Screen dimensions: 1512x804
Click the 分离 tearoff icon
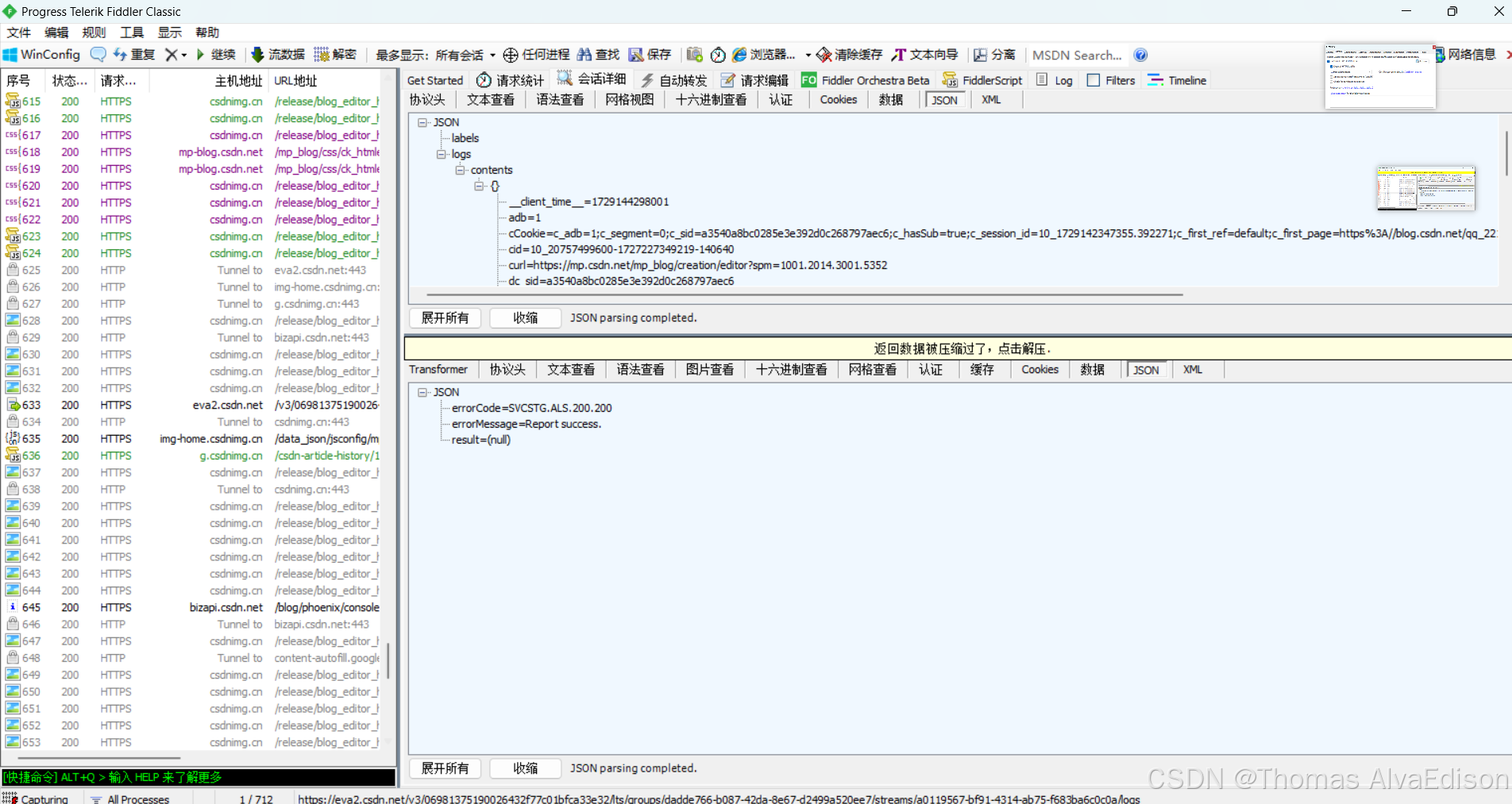[x=981, y=55]
